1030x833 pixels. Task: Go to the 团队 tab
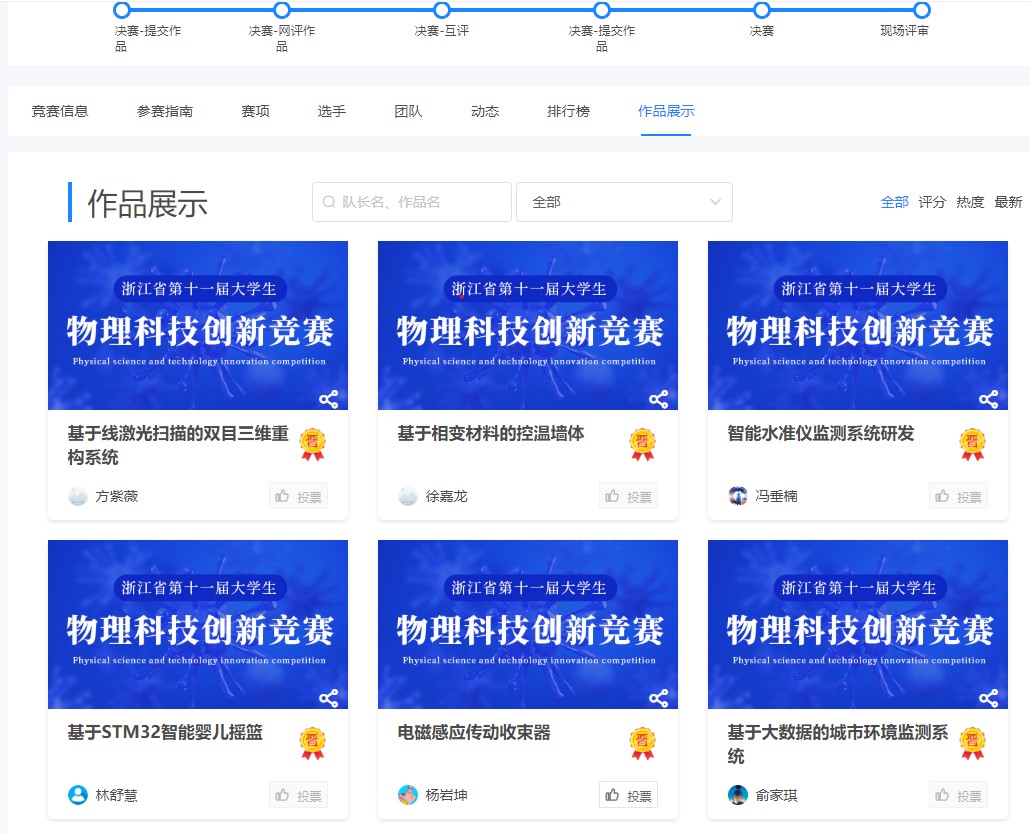[408, 111]
